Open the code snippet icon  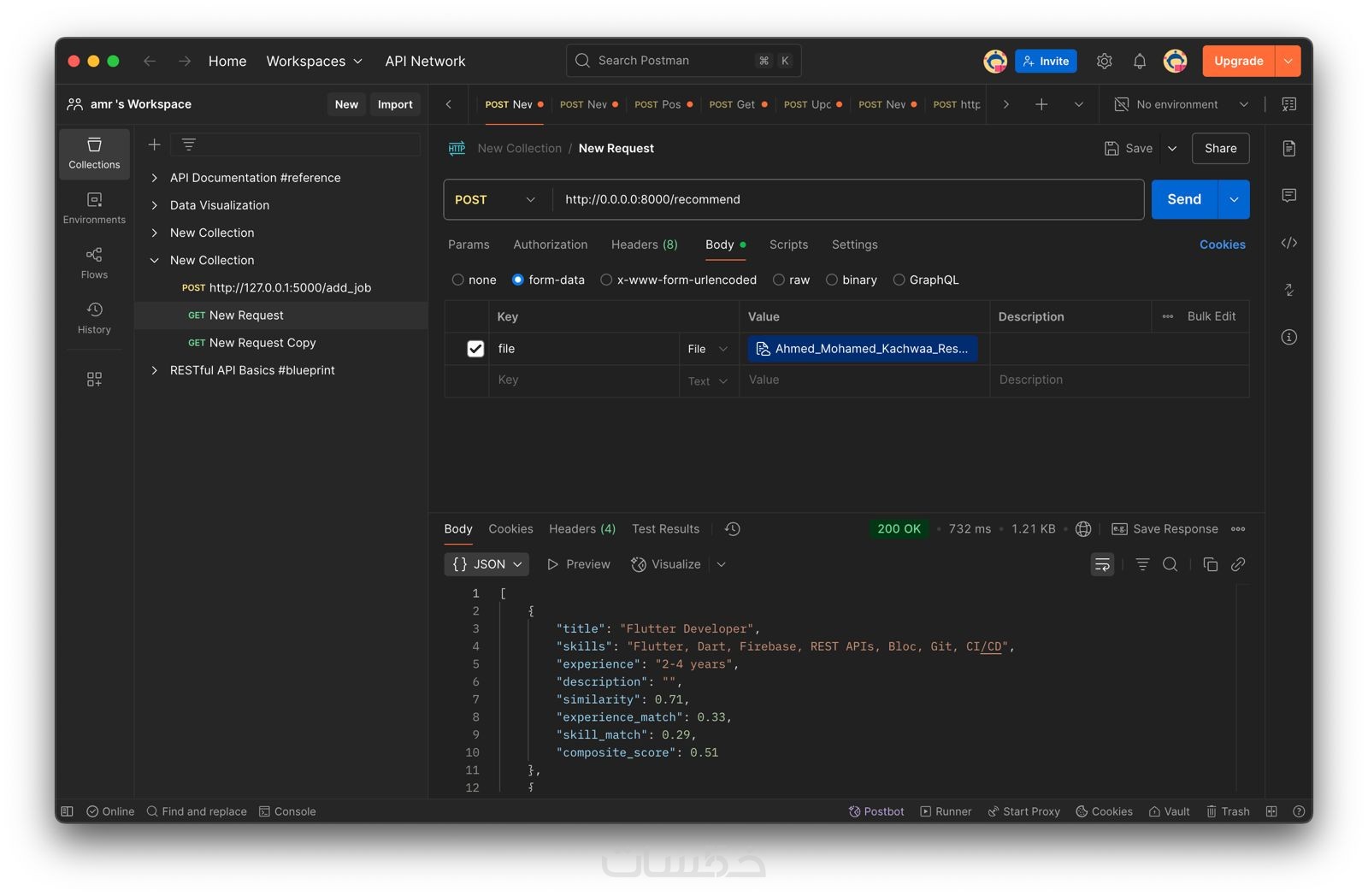[1289, 243]
